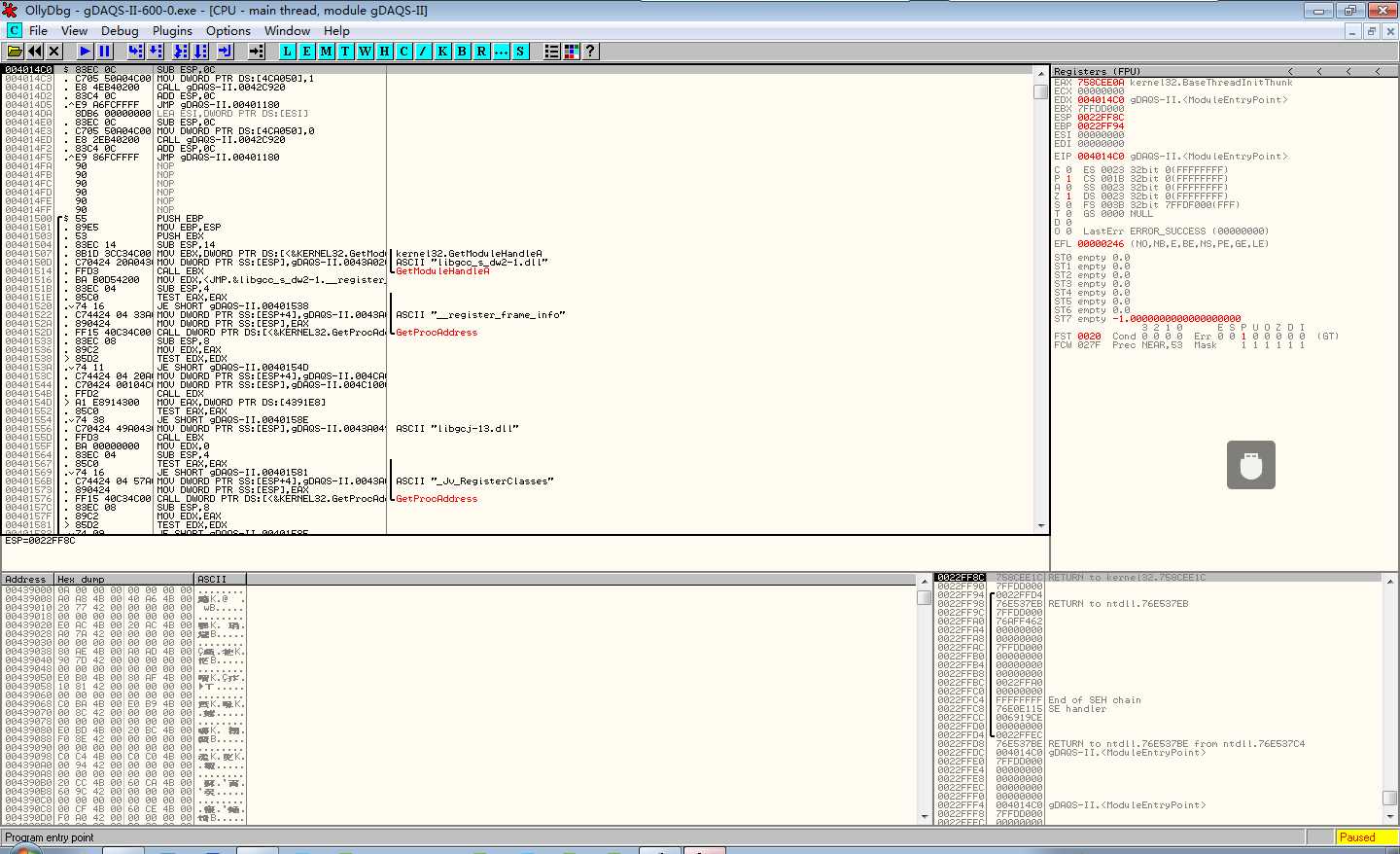Select the EFL value 00000246
The image size is (1400, 854).
1101,244
